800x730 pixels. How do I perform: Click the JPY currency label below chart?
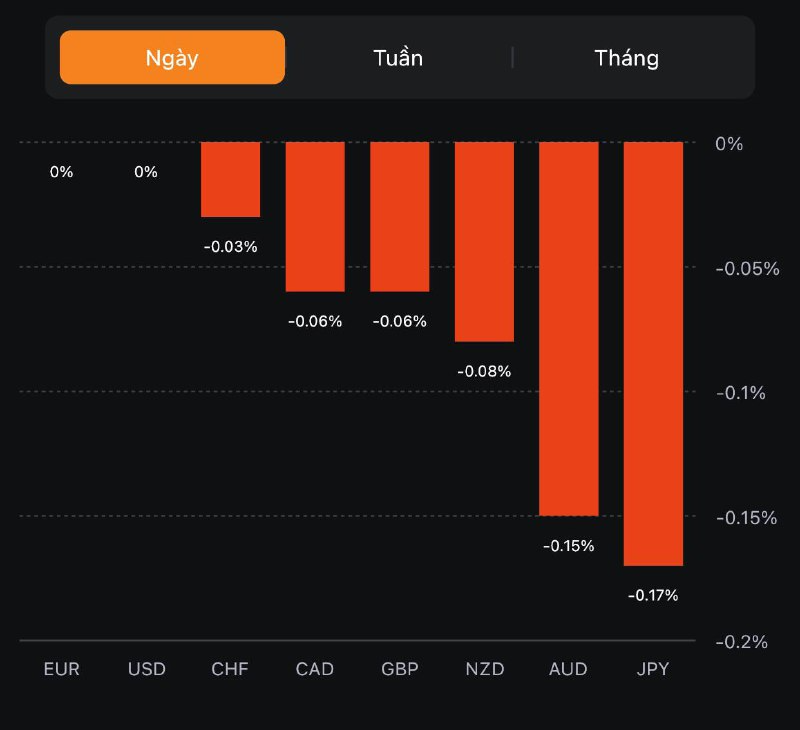[x=653, y=669]
